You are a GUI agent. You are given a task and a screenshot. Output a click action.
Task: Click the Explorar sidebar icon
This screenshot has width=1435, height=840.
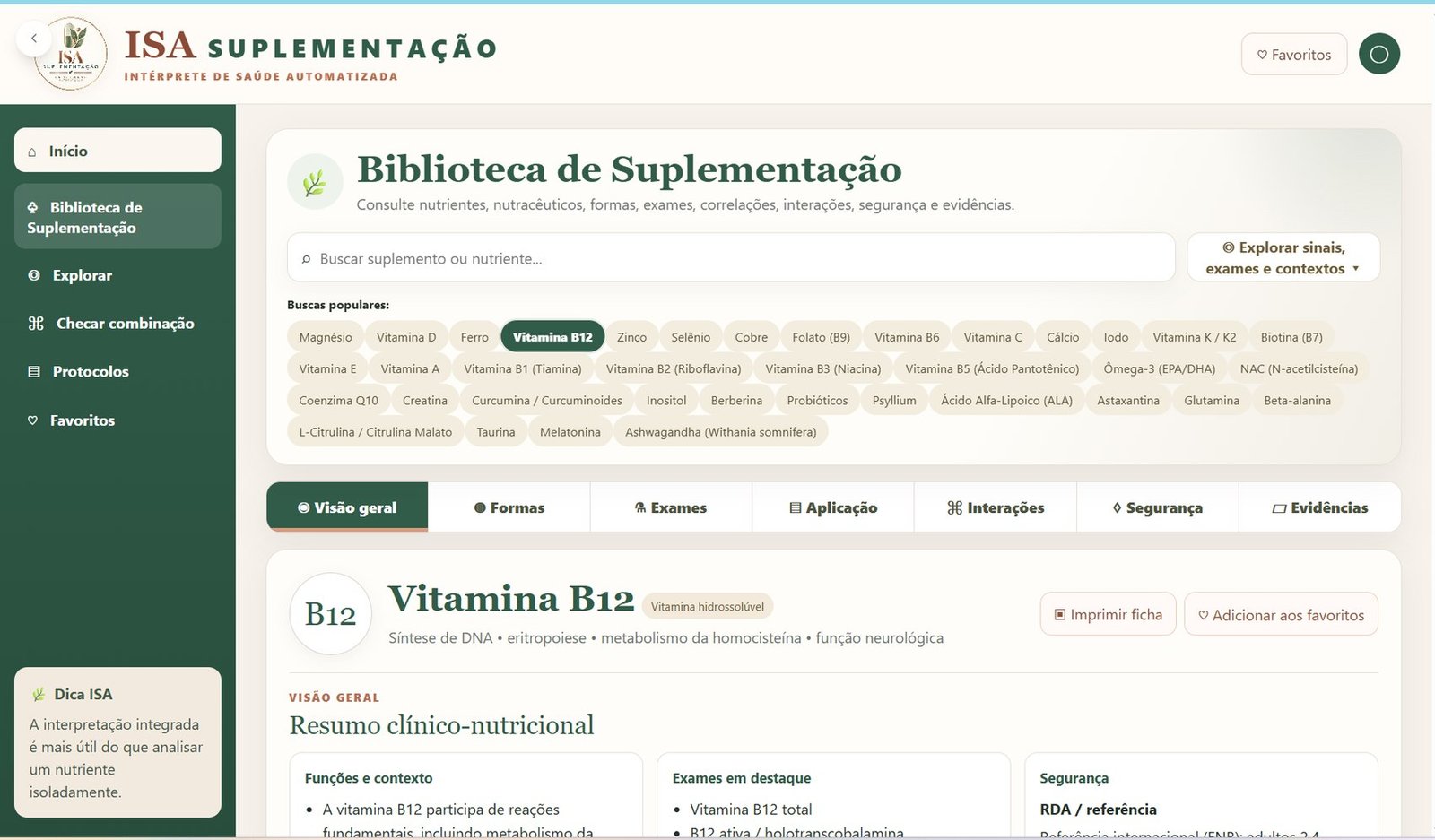pos(34,275)
